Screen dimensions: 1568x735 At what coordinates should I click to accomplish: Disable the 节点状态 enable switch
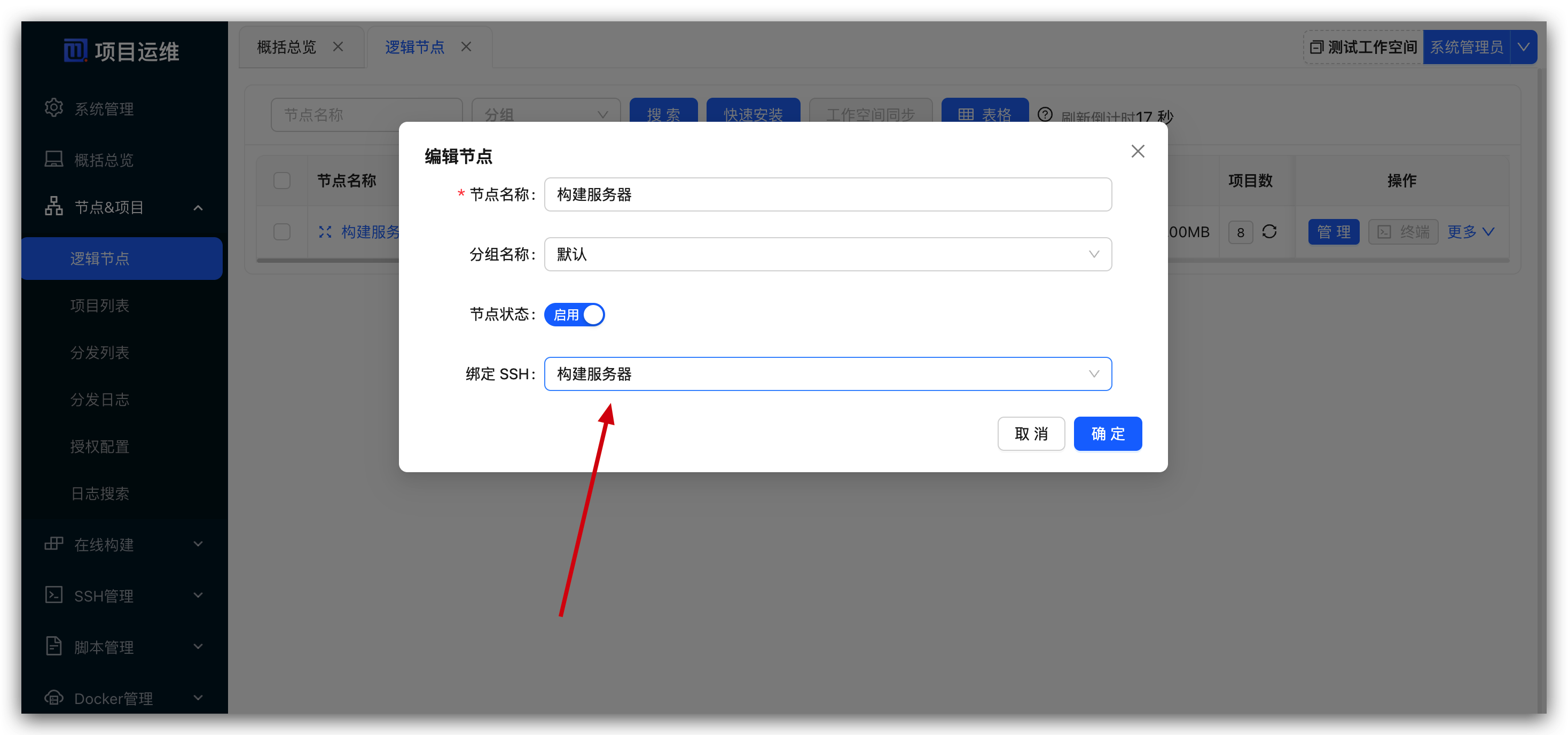[x=574, y=314]
